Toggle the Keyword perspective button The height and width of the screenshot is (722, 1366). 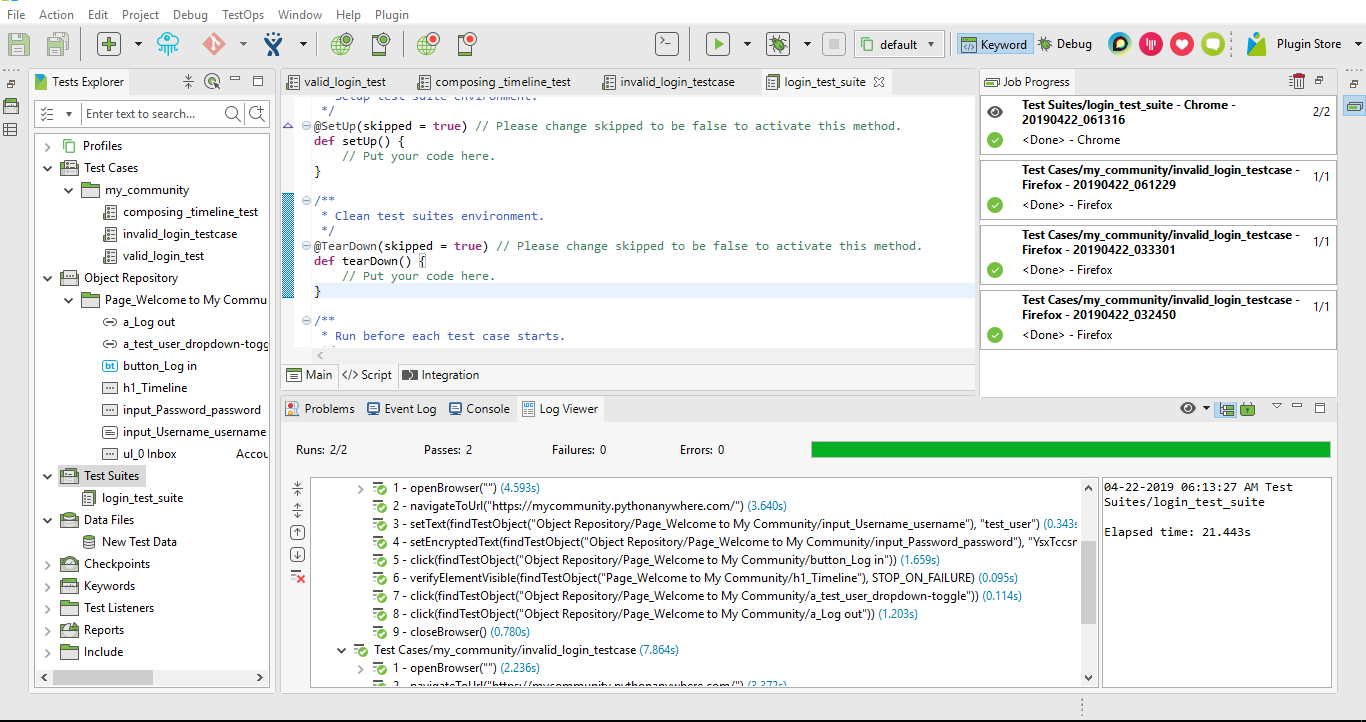(993, 44)
